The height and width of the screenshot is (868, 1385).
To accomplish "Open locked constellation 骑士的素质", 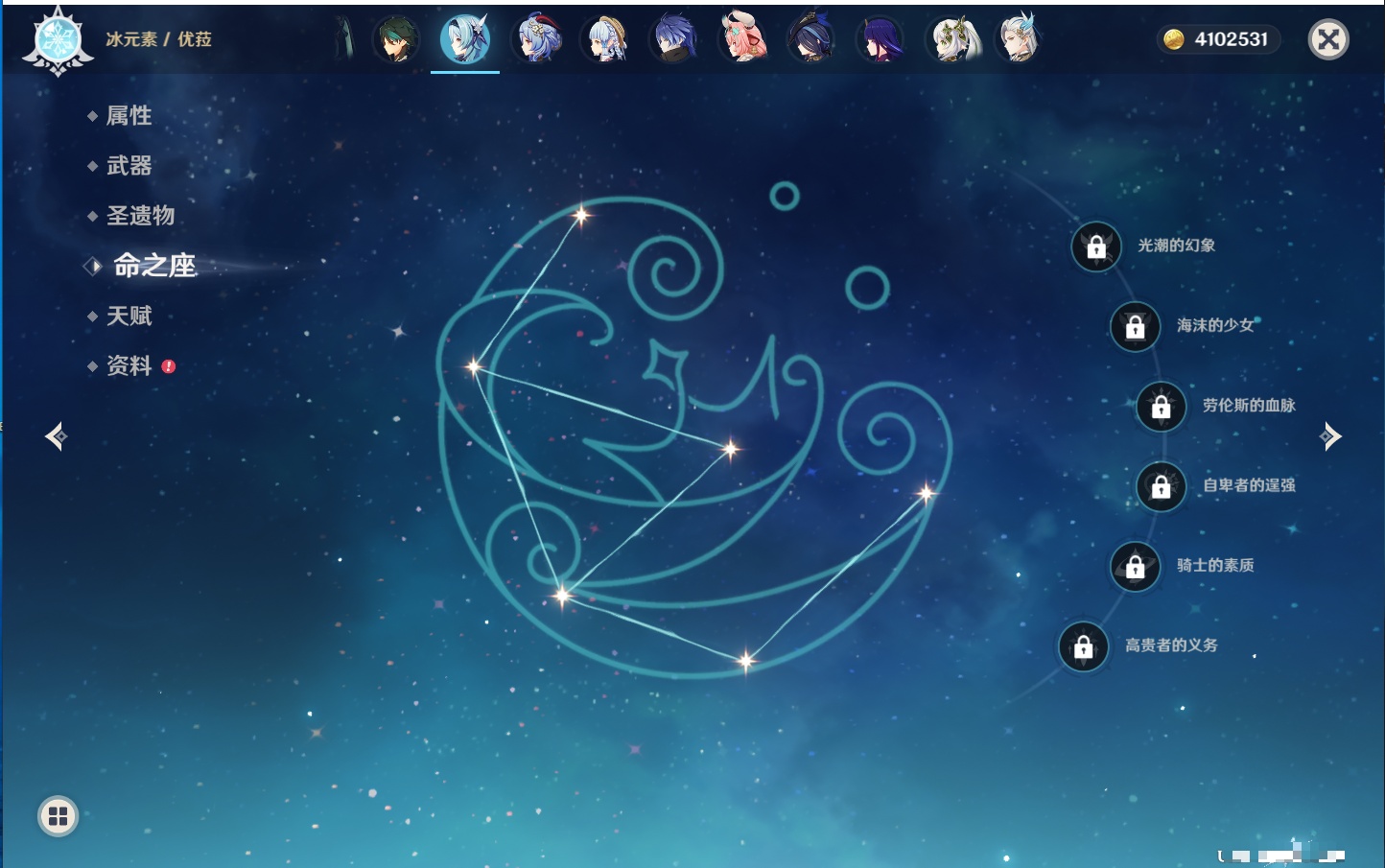I will pyautogui.click(x=1136, y=566).
